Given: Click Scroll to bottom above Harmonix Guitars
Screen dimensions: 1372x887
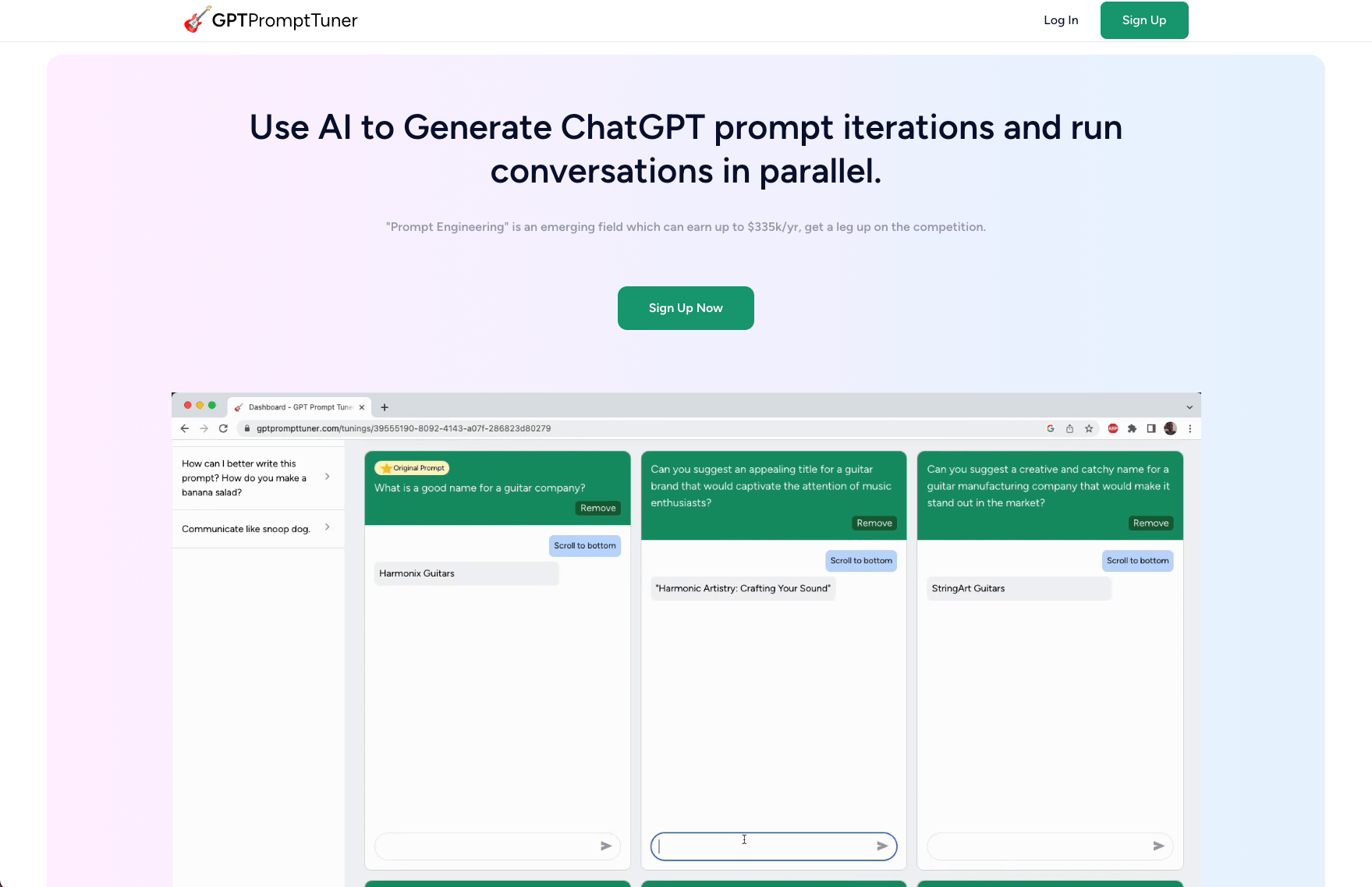Looking at the screenshot, I should pyautogui.click(x=585, y=545).
